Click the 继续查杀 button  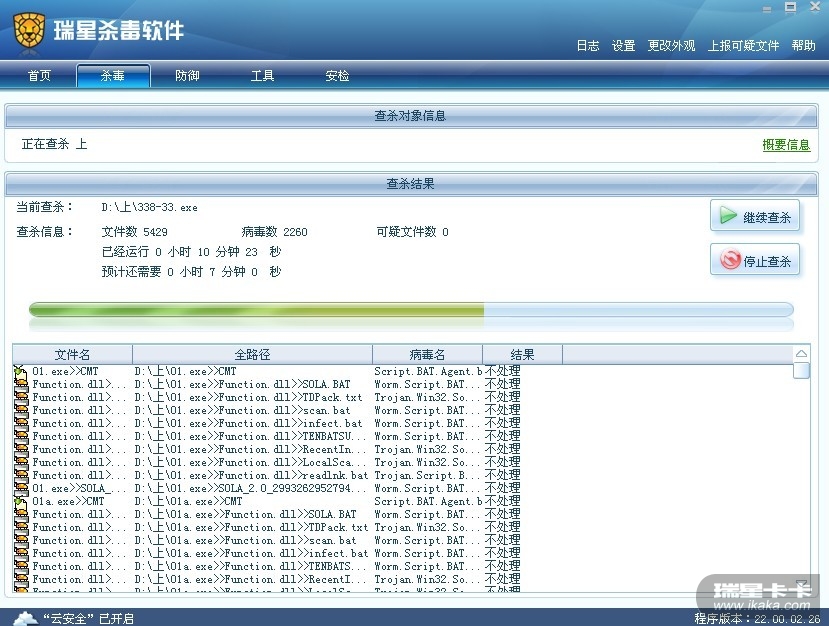click(754, 216)
